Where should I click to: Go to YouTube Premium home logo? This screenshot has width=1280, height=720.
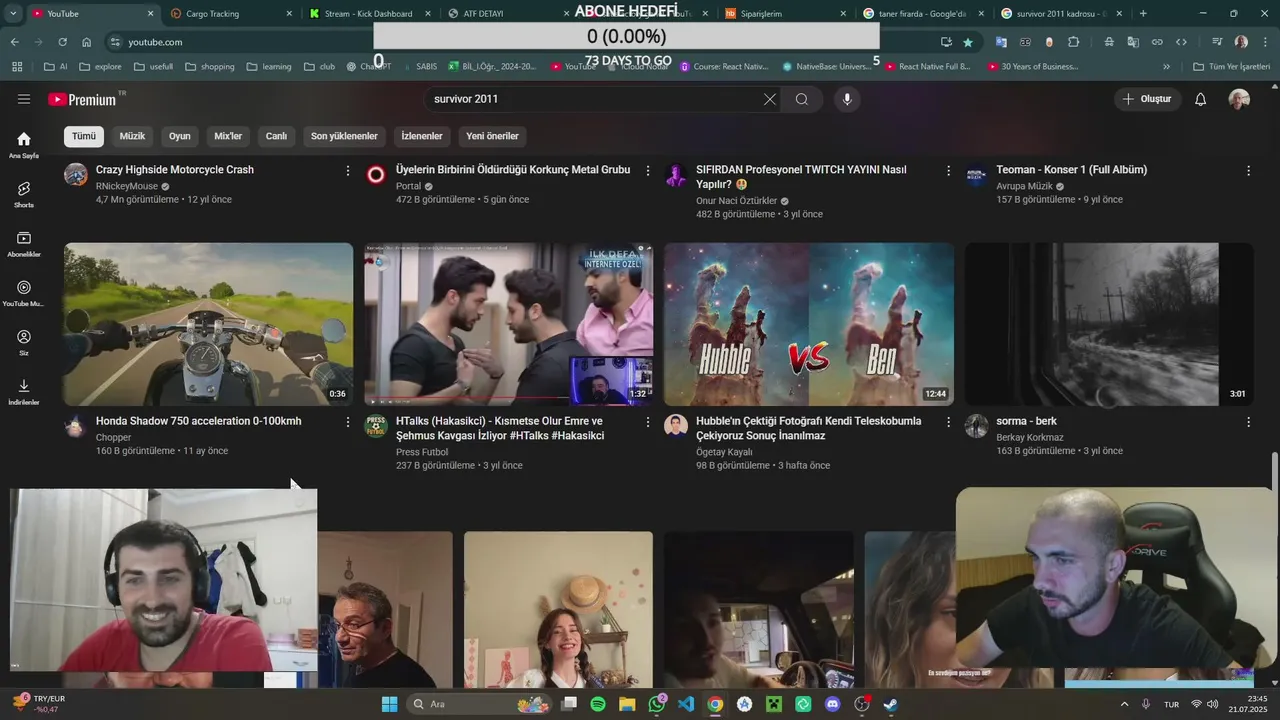(x=82, y=99)
